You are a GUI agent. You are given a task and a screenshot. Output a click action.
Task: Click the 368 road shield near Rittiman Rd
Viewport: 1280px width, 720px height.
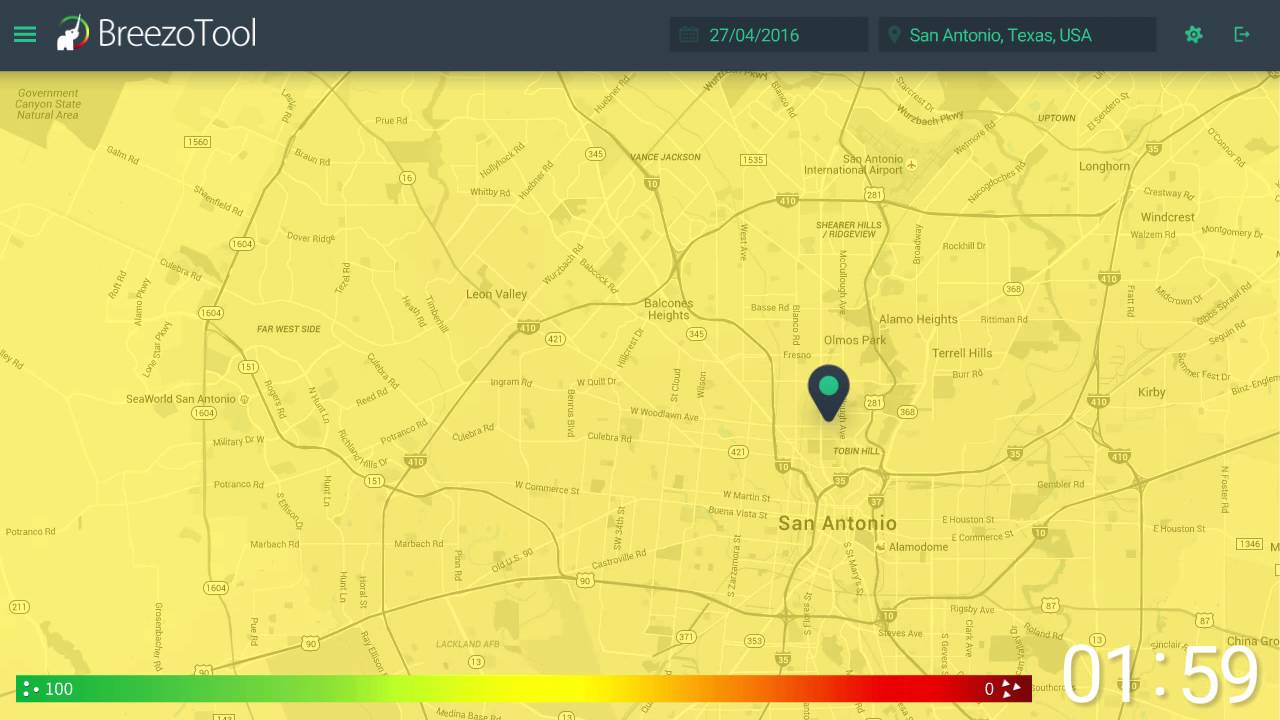pyautogui.click(x=1014, y=289)
